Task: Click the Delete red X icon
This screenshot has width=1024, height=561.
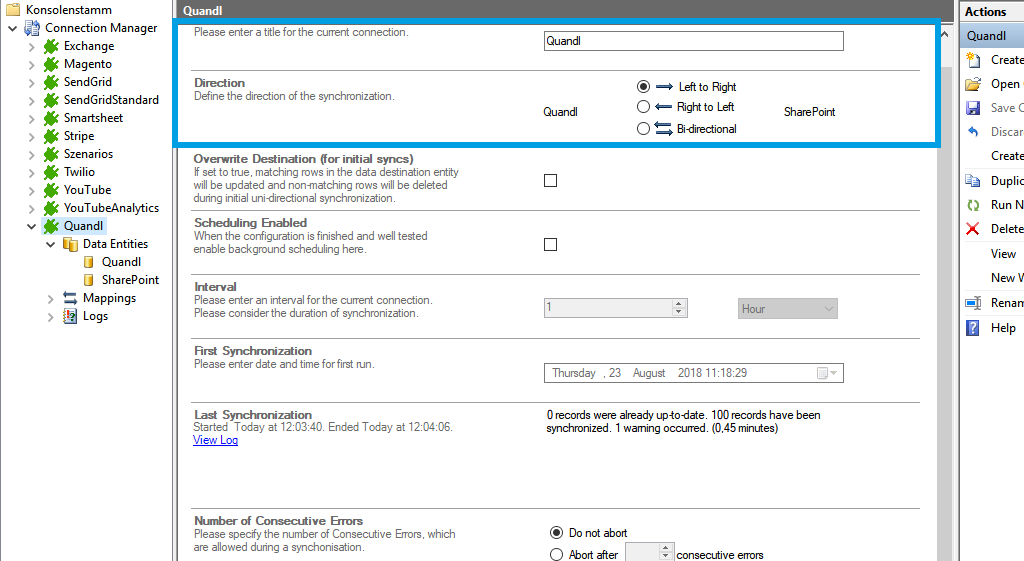Action: click(973, 229)
